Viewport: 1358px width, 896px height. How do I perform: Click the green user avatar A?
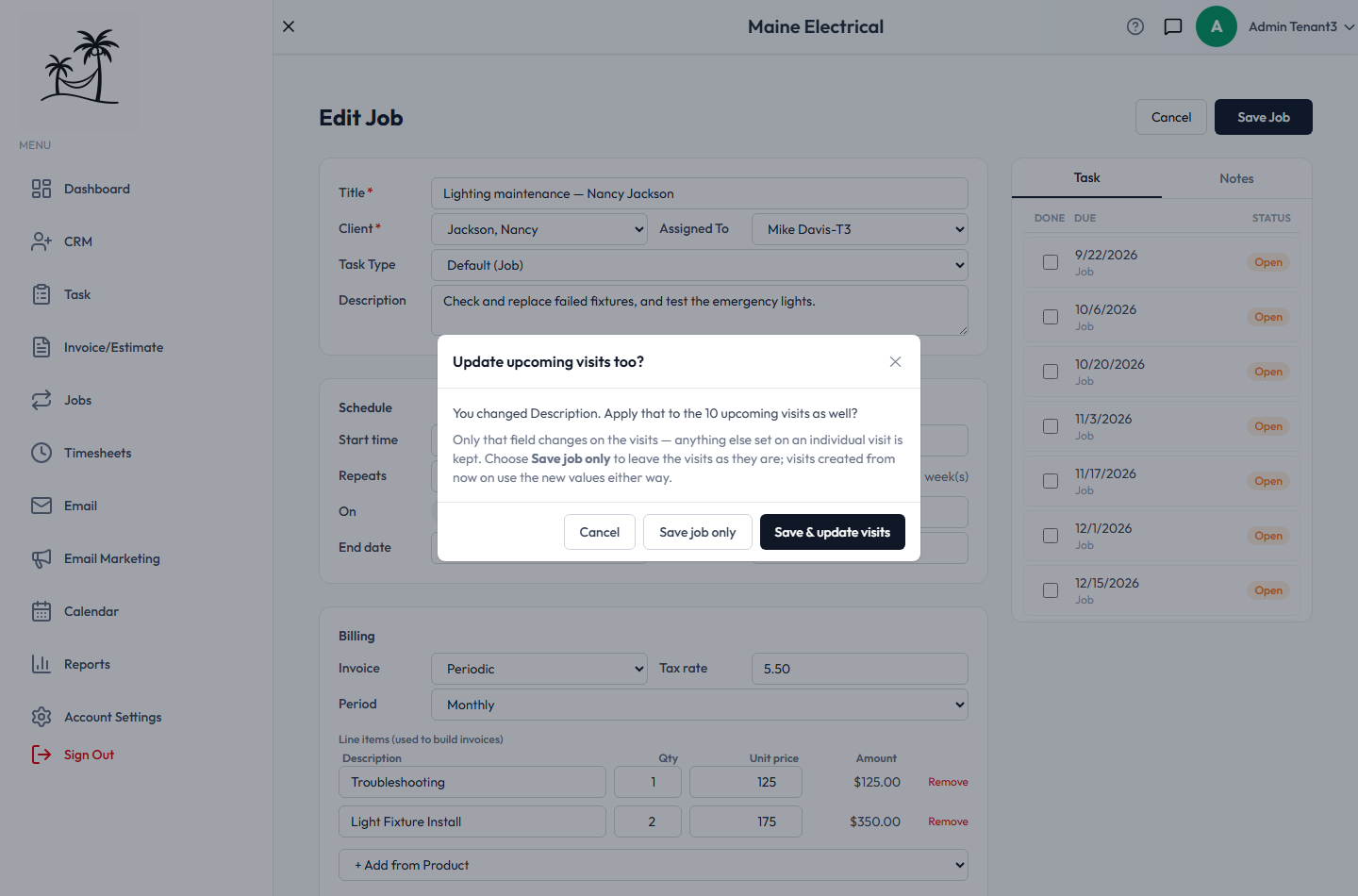[1217, 26]
